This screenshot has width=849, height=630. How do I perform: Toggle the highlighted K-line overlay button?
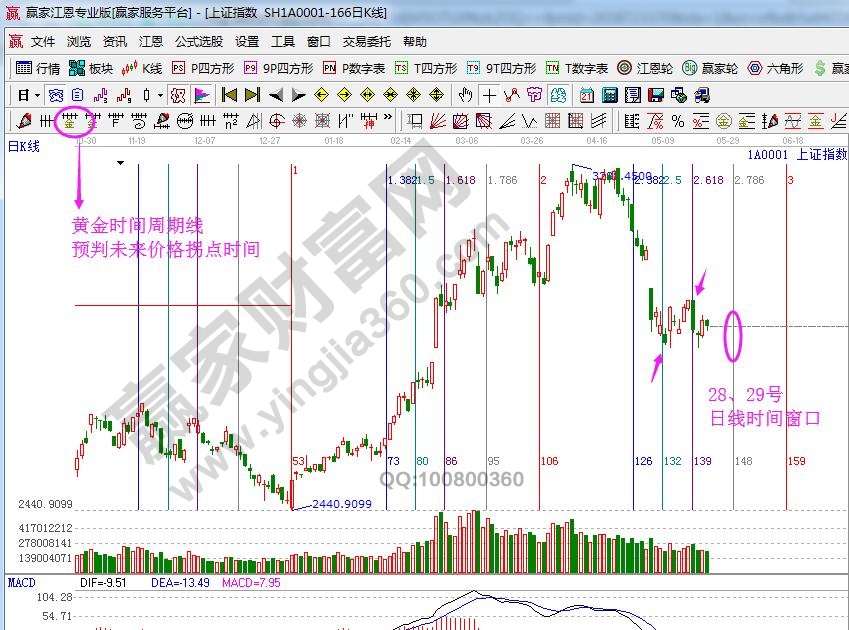pos(178,95)
